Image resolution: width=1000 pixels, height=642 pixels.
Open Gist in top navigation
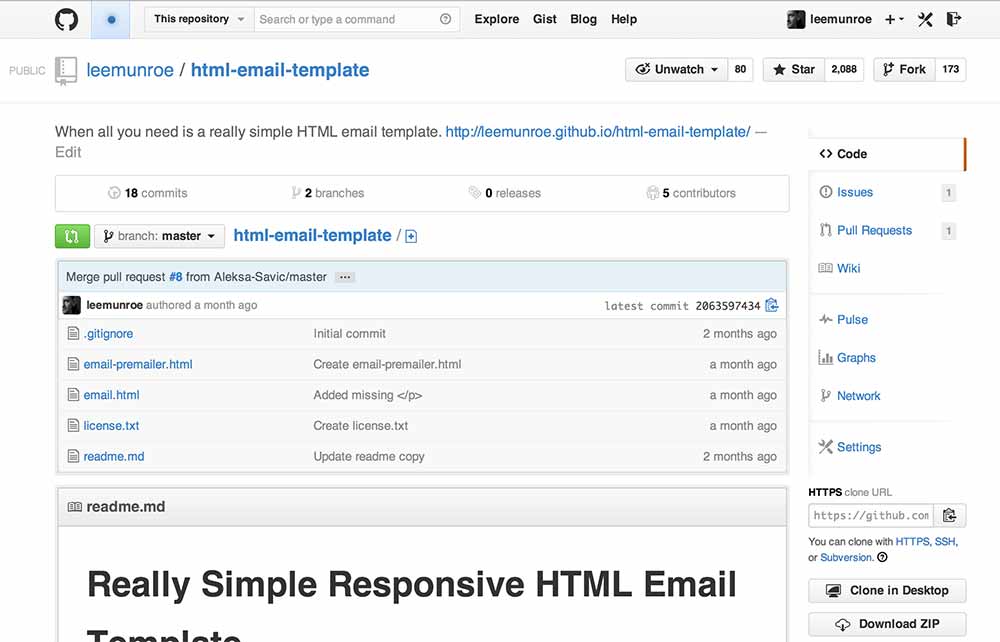click(545, 19)
